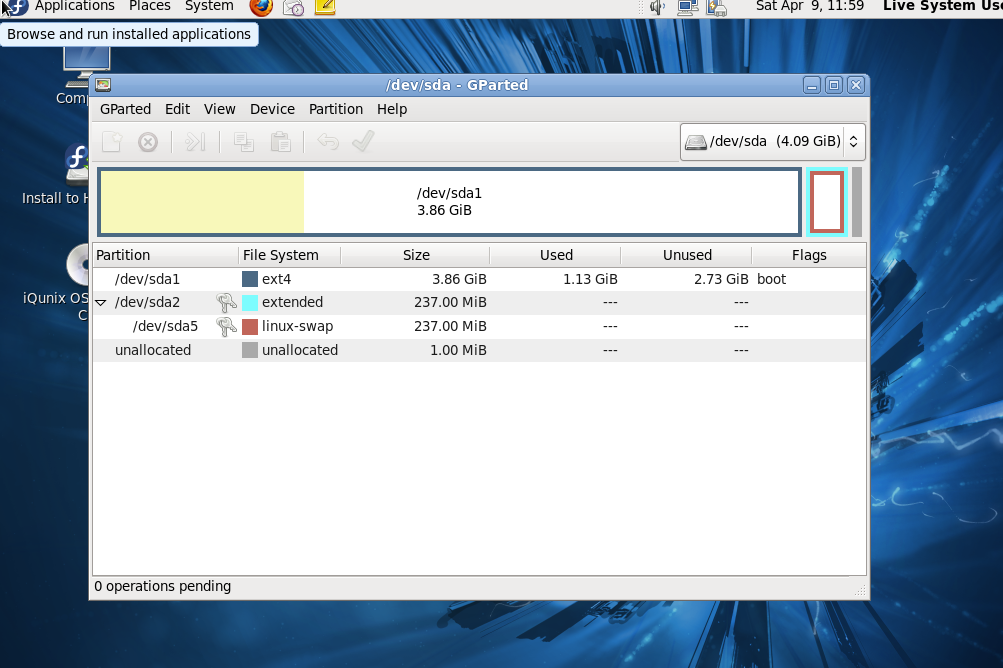Click the Undo last operation icon
Image resolution: width=1003 pixels, height=668 pixels.
(x=328, y=142)
